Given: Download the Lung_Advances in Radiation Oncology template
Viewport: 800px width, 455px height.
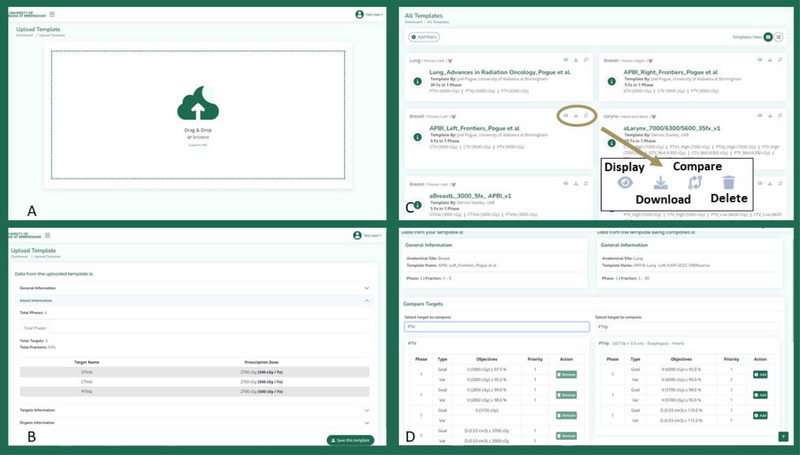Looking at the screenshot, I should point(576,60).
